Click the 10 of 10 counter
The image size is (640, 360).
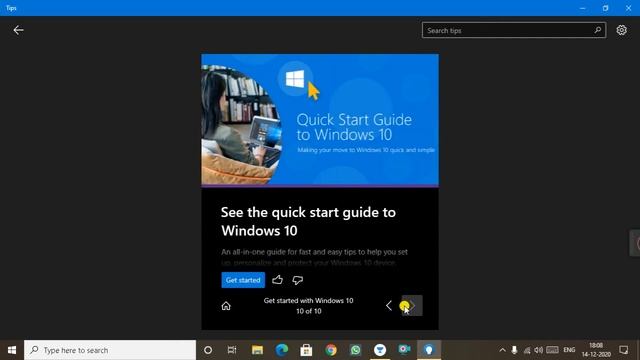[x=309, y=311]
